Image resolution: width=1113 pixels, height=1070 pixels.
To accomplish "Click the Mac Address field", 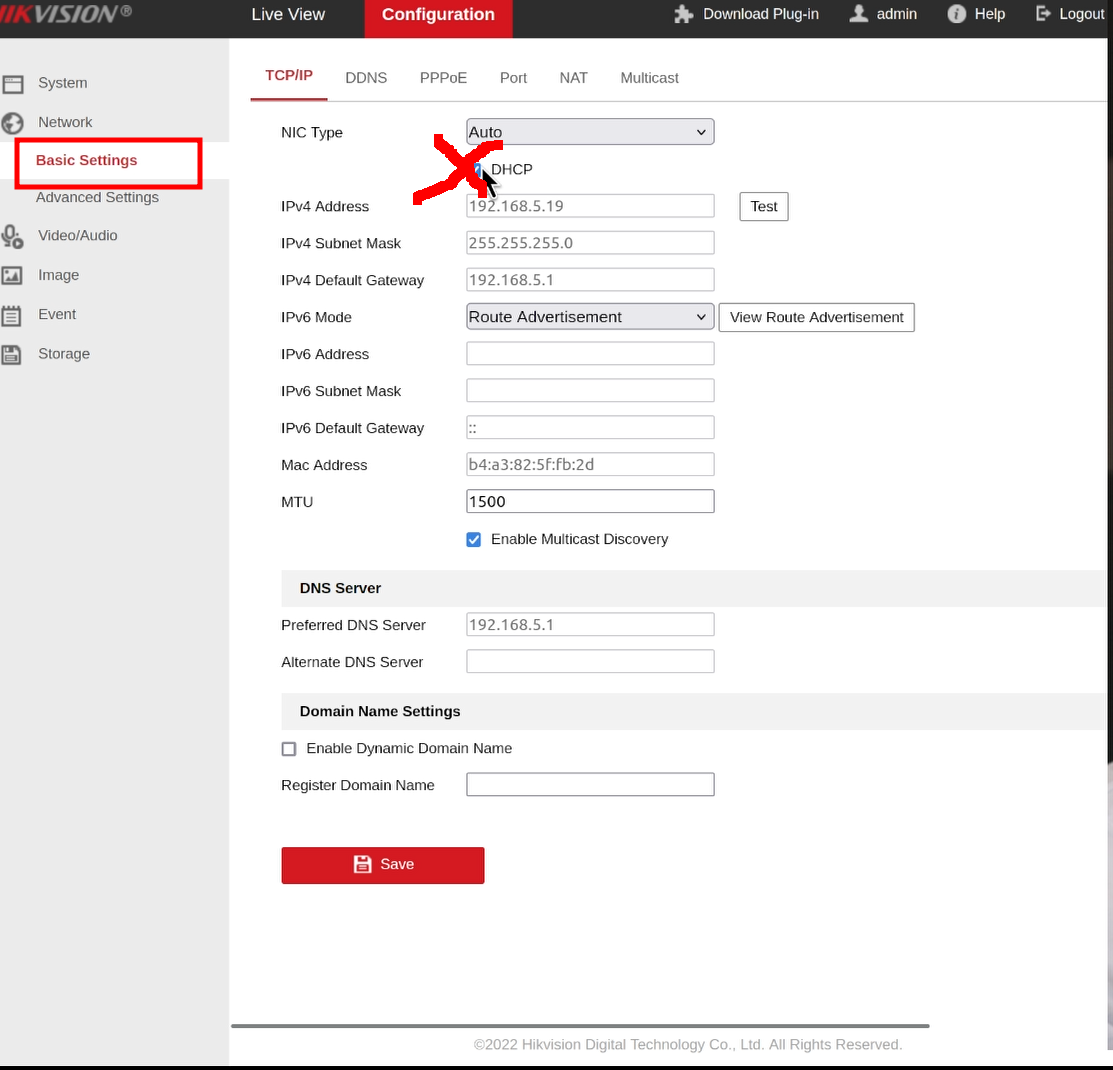I will coord(590,464).
